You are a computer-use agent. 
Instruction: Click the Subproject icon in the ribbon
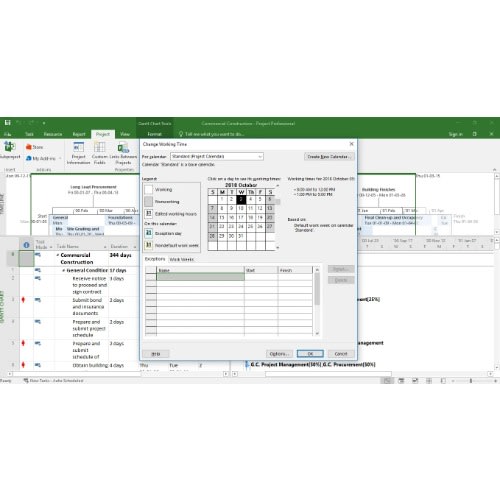click(x=9, y=146)
